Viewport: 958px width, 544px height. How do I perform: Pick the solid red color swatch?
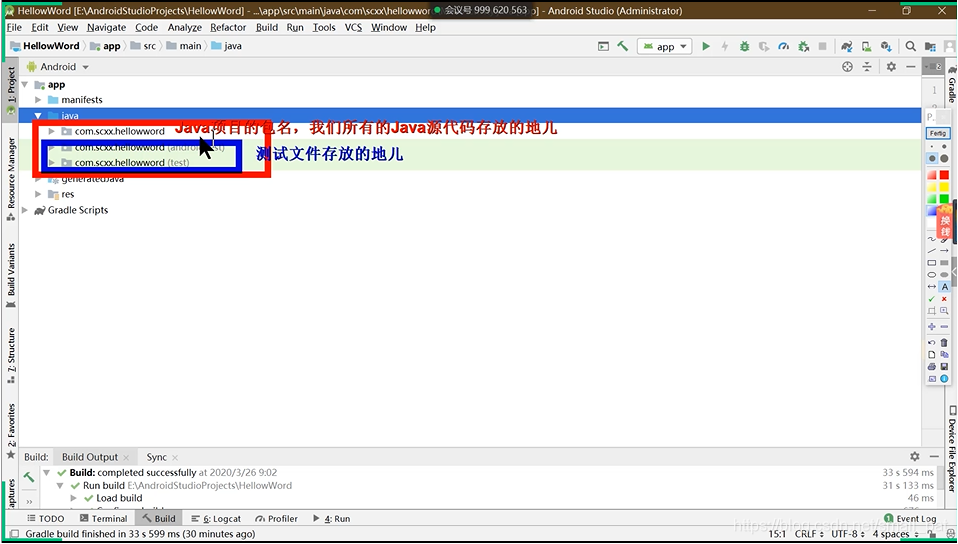(944, 175)
